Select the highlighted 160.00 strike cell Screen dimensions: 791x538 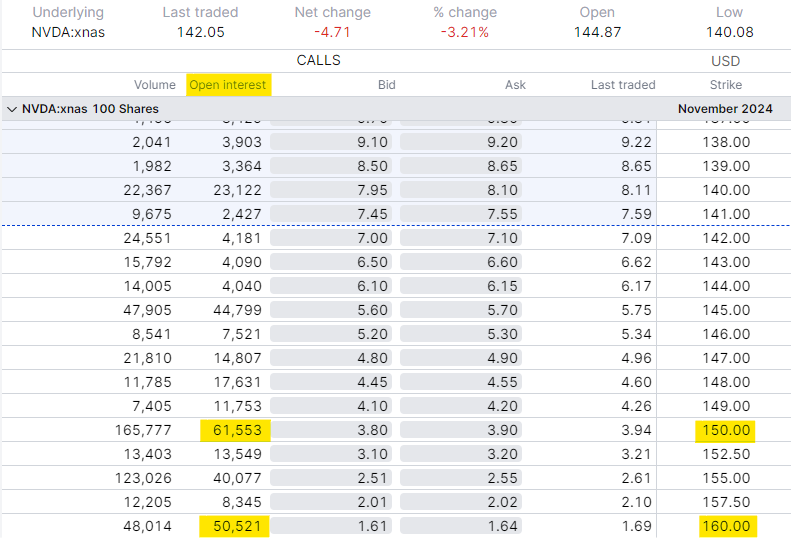(727, 526)
